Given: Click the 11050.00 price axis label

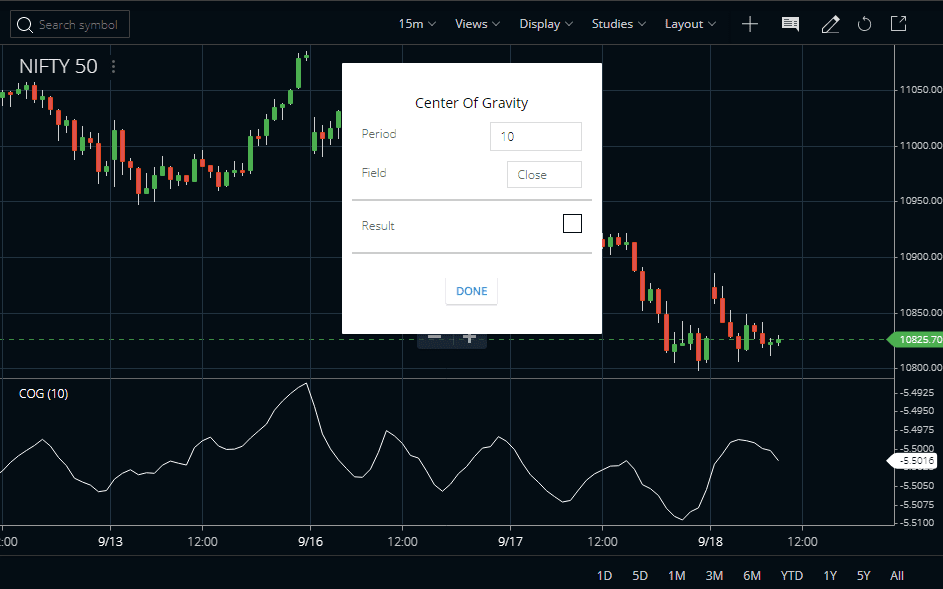Looking at the screenshot, I should (x=921, y=90).
